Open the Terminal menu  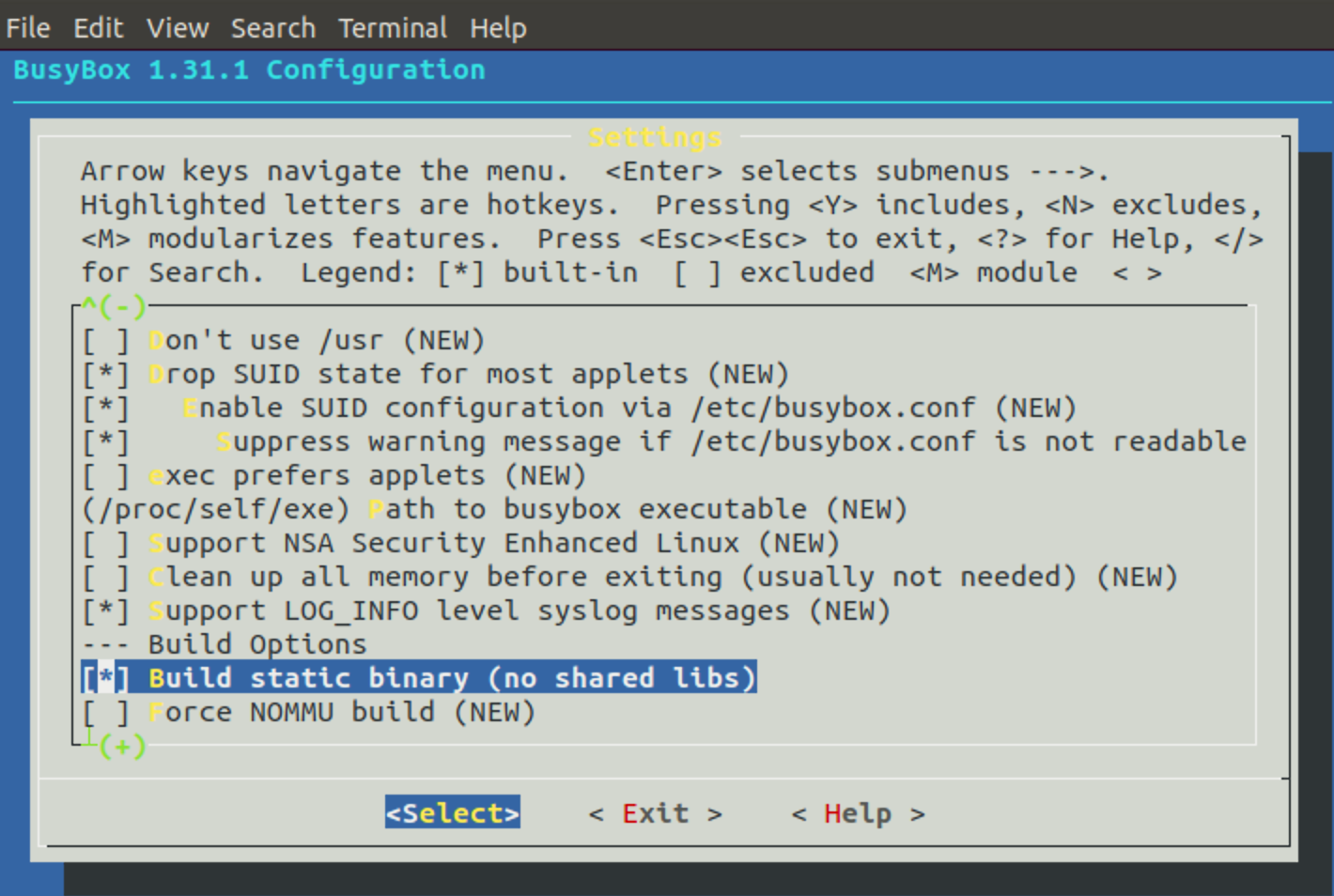tap(393, 28)
